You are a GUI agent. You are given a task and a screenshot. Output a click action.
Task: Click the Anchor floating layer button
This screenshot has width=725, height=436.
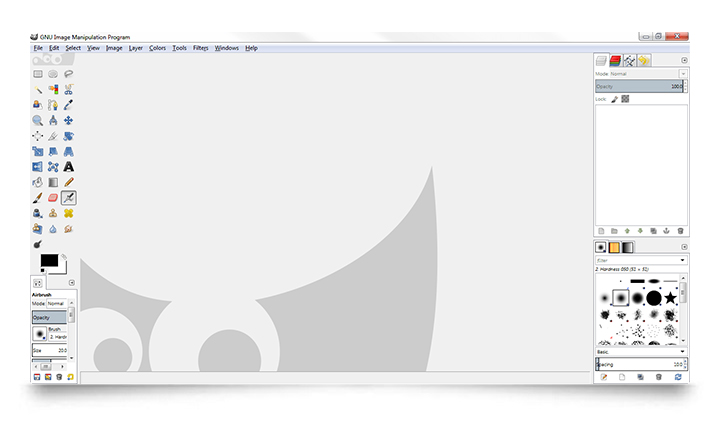pyautogui.click(x=666, y=231)
